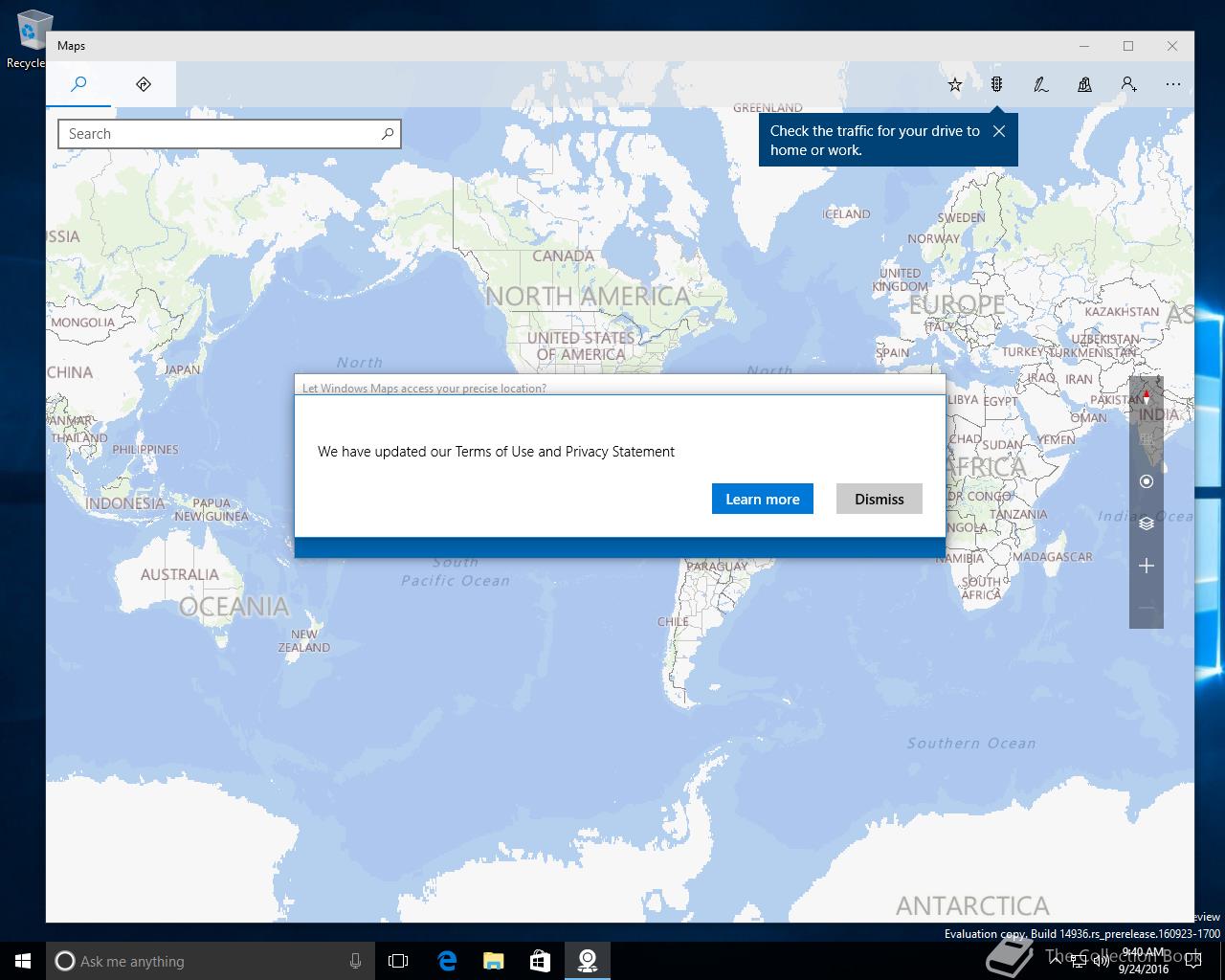Open Favorites with the star icon
The width and height of the screenshot is (1225, 980).
point(954,84)
